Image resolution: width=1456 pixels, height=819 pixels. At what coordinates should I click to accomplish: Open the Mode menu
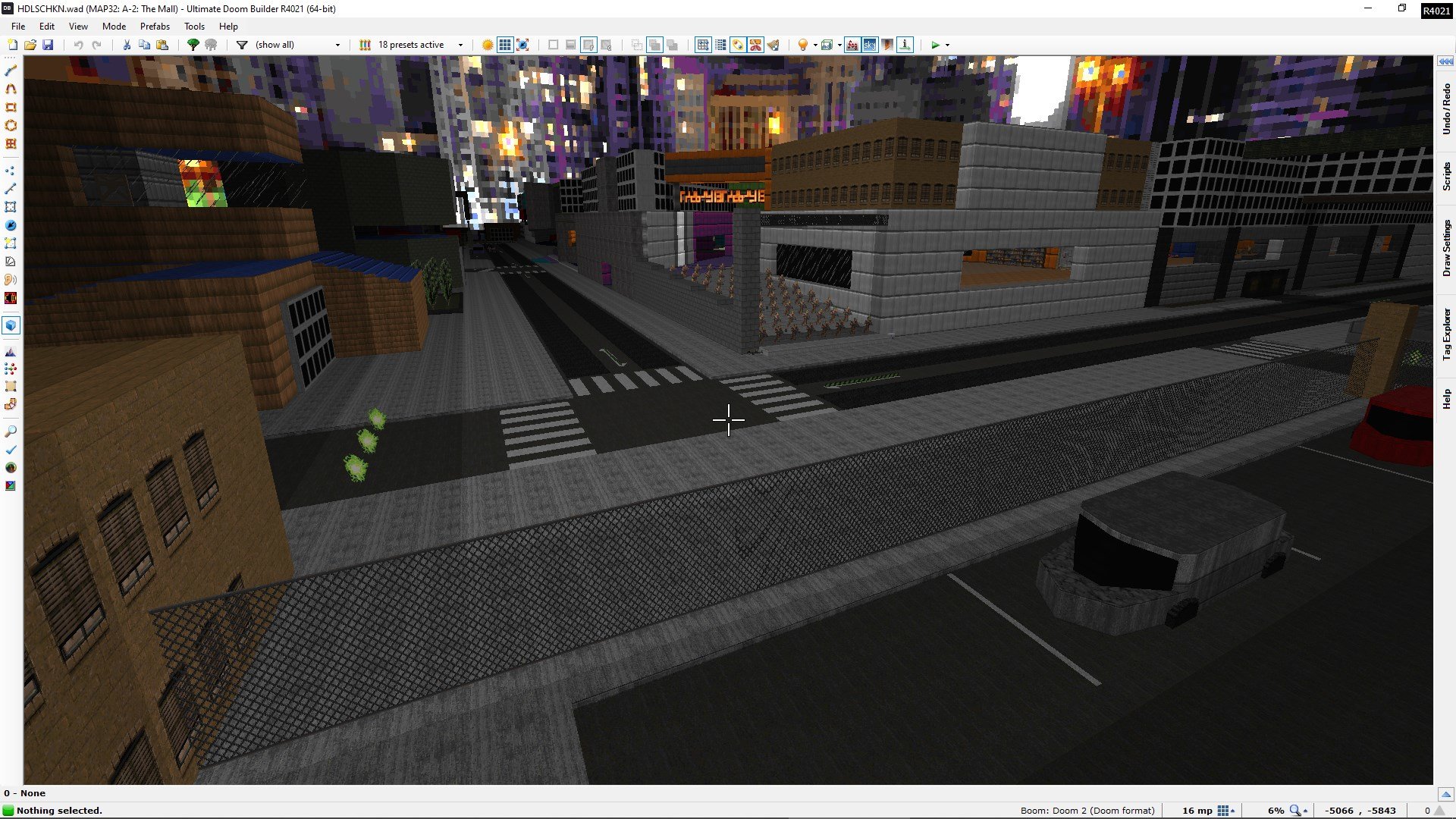pyautogui.click(x=114, y=26)
